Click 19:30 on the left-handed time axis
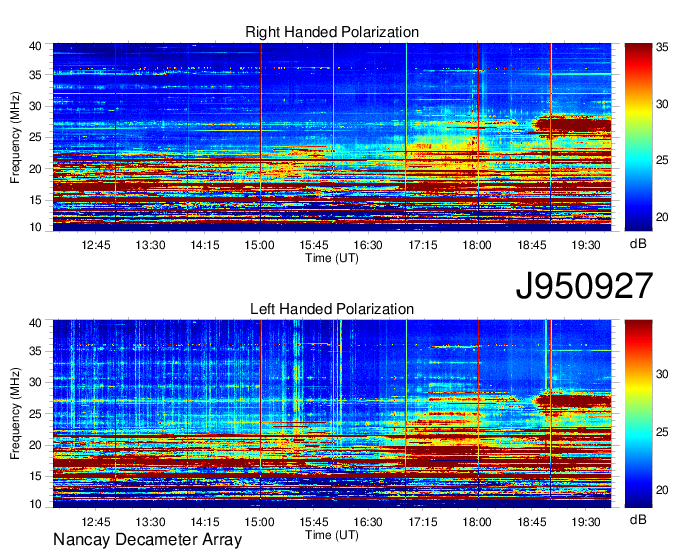The width and height of the screenshot is (680, 552). pyautogui.click(x=586, y=522)
